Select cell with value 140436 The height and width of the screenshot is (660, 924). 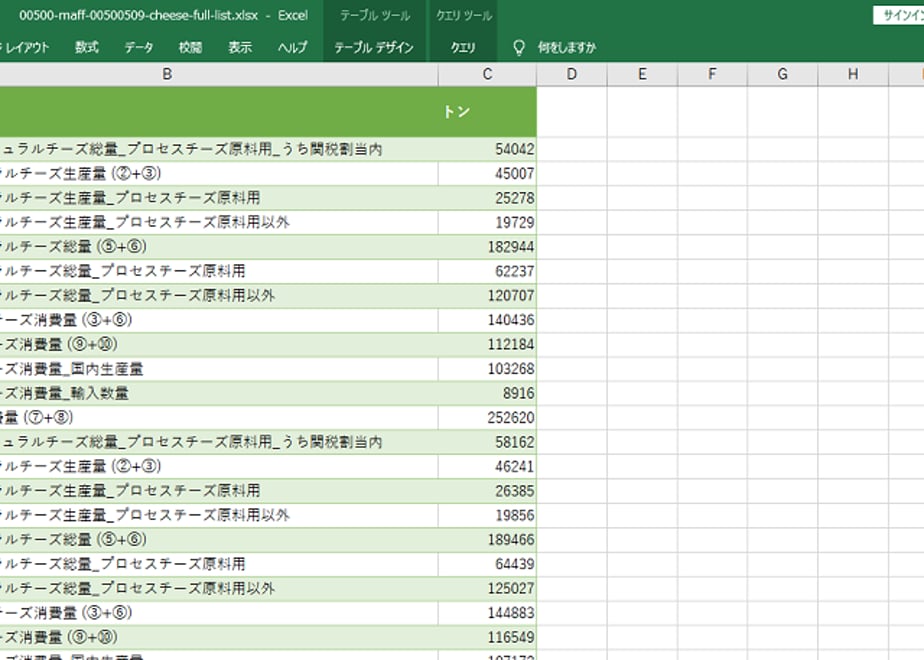487,320
